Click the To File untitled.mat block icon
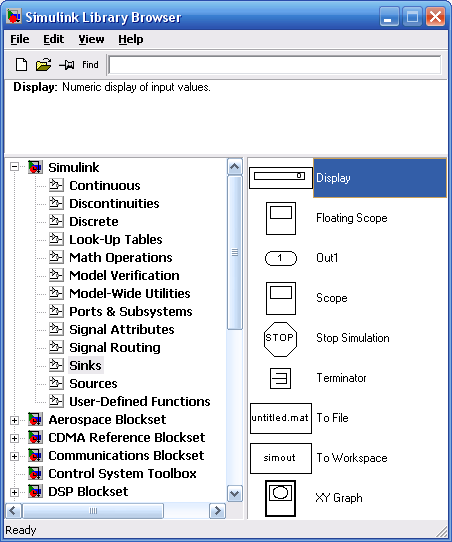This screenshot has height=542, width=452. (281, 418)
